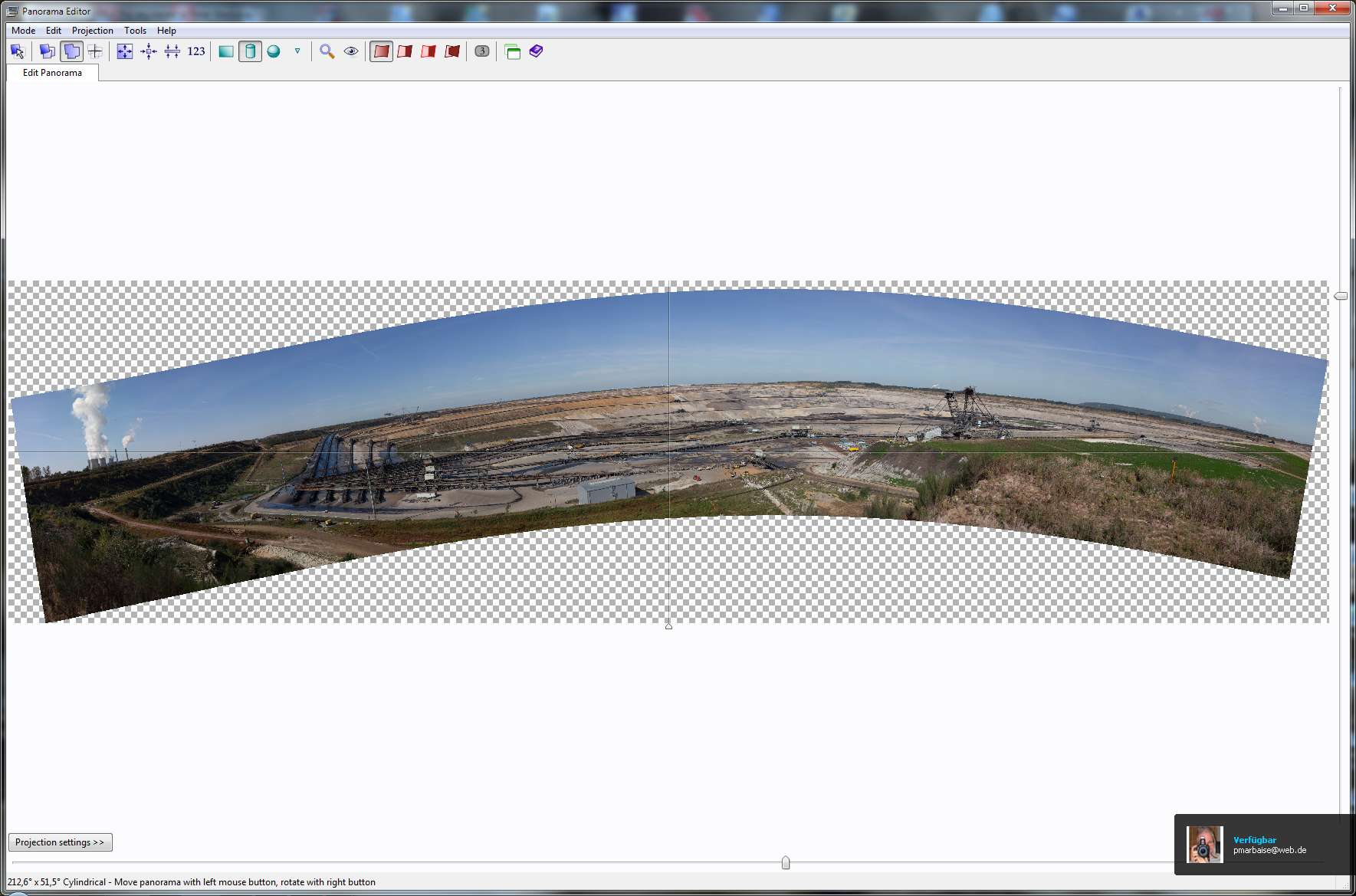Click the purple help book icon

point(537,51)
